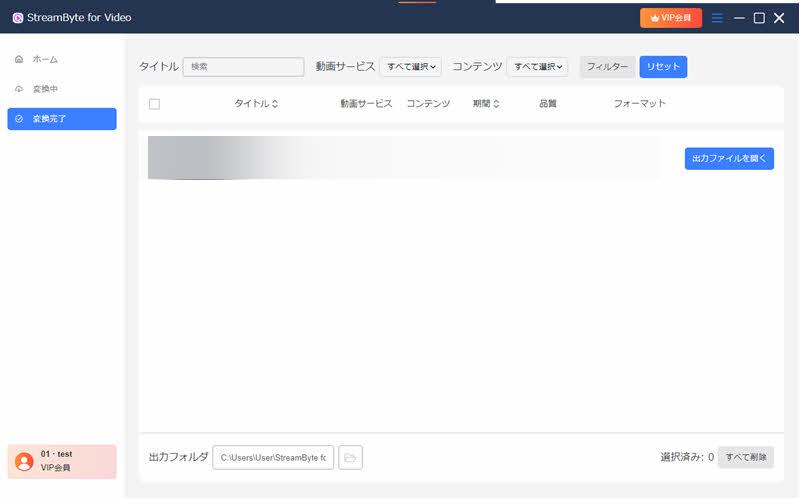Viewport: 800px width, 499px height.
Task: Select the 変換完了 sidebar item
Action: [62, 119]
